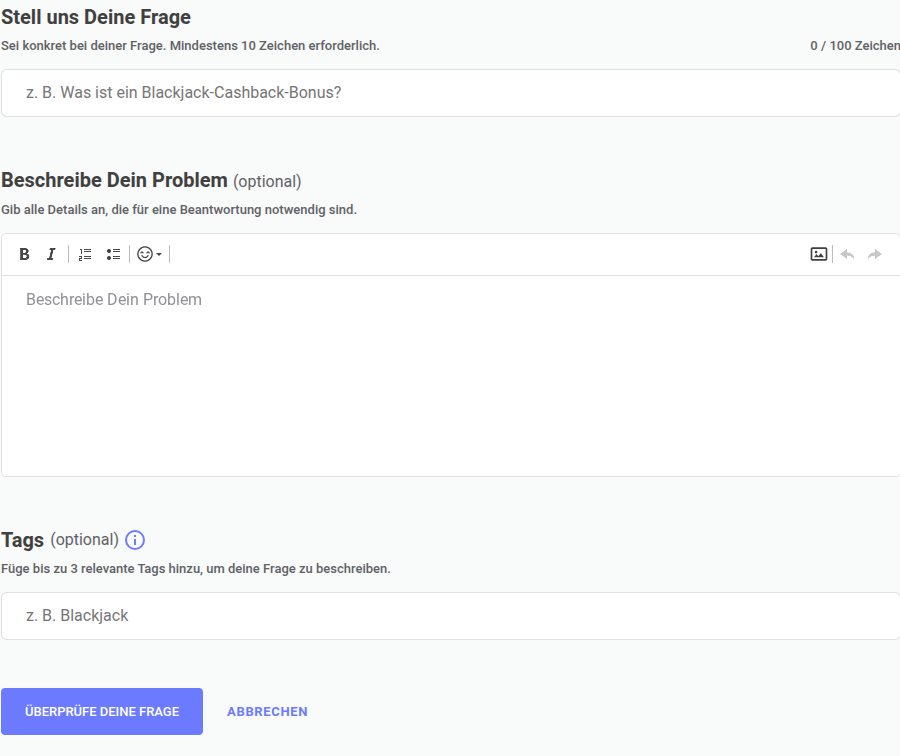
Task: Insert a numbered list
Action: (x=85, y=254)
